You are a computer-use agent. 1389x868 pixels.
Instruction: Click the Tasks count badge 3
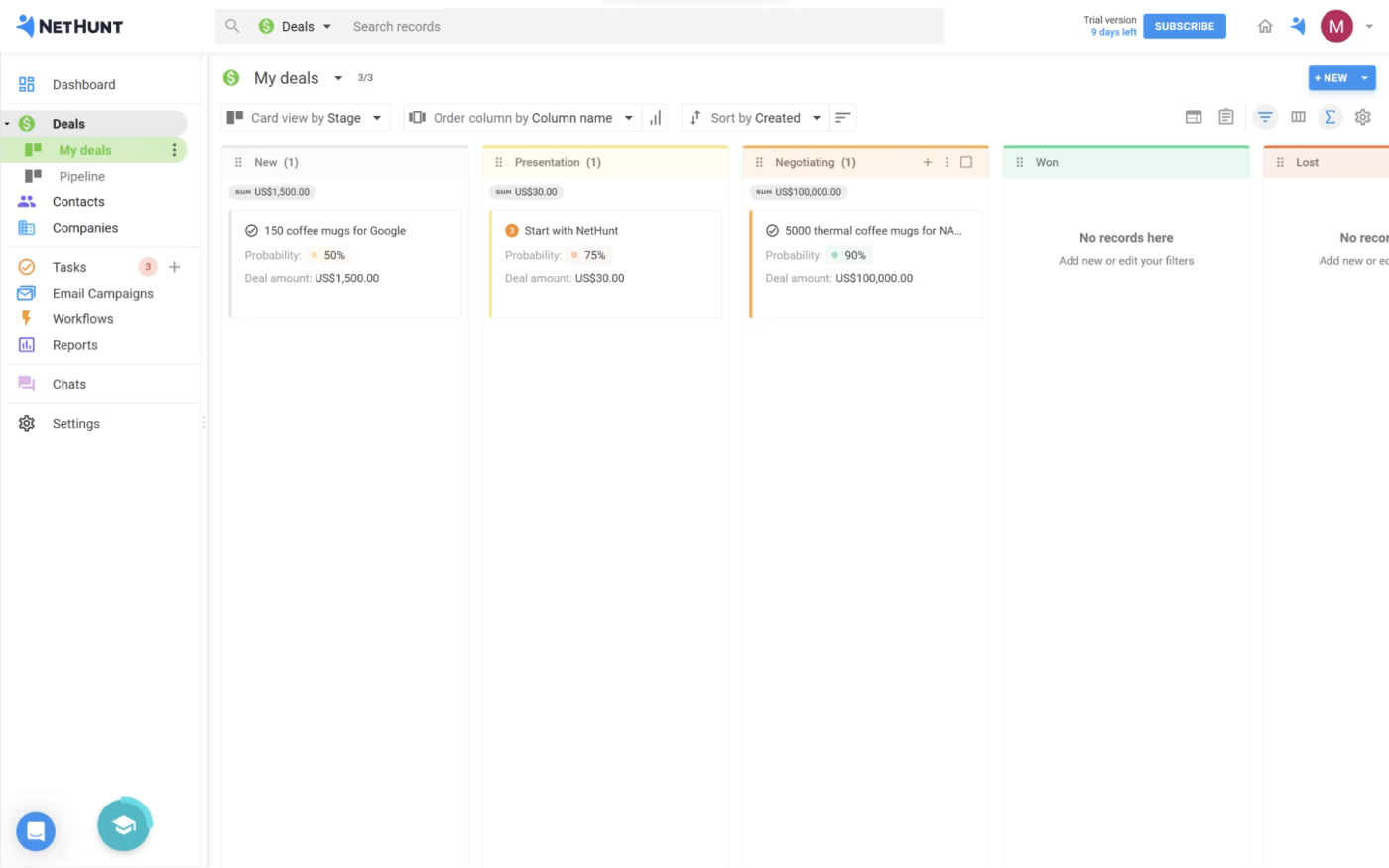[x=148, y=267]
